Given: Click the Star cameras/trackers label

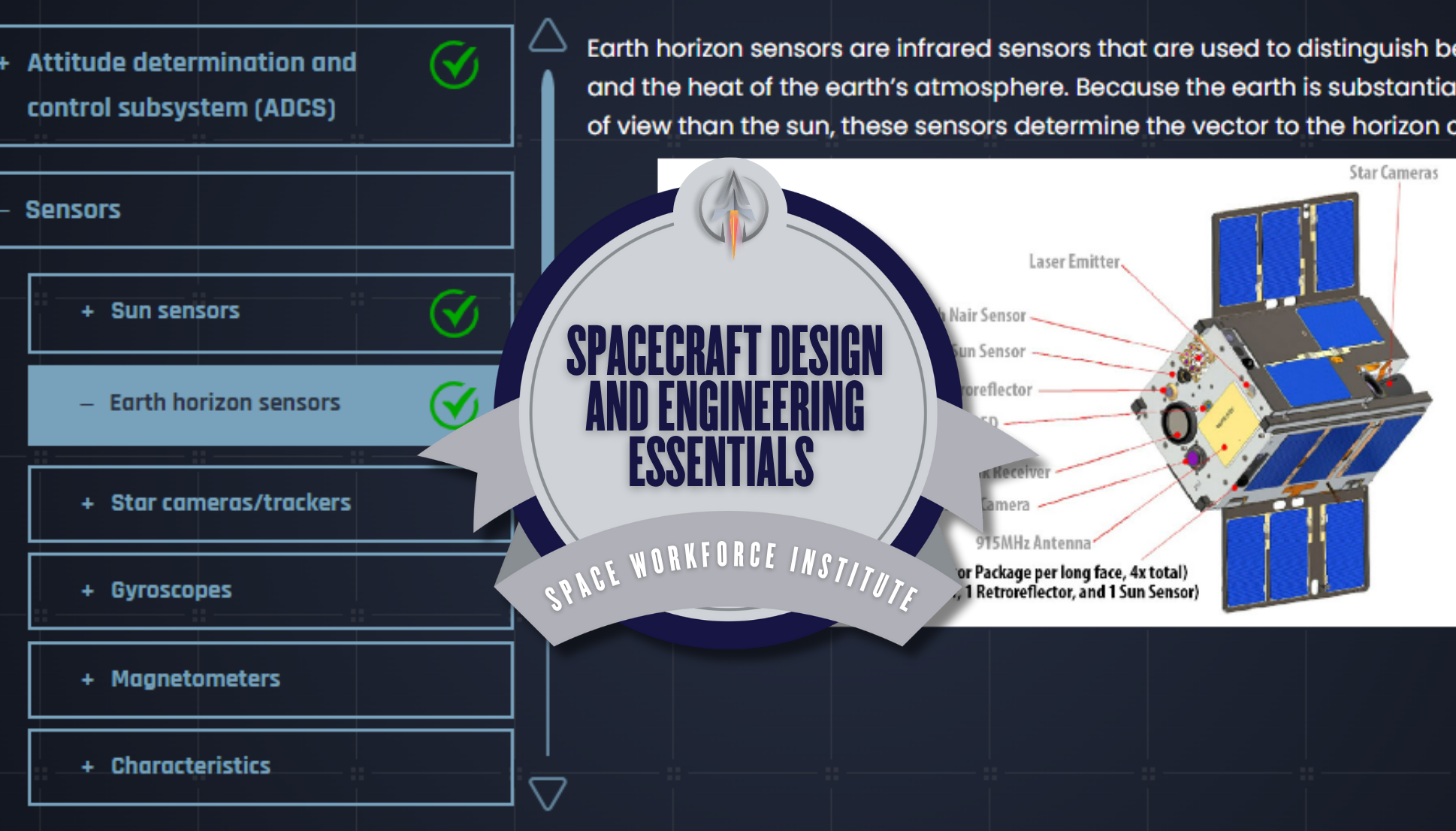Looking at the screenshot, I should 231,503.
